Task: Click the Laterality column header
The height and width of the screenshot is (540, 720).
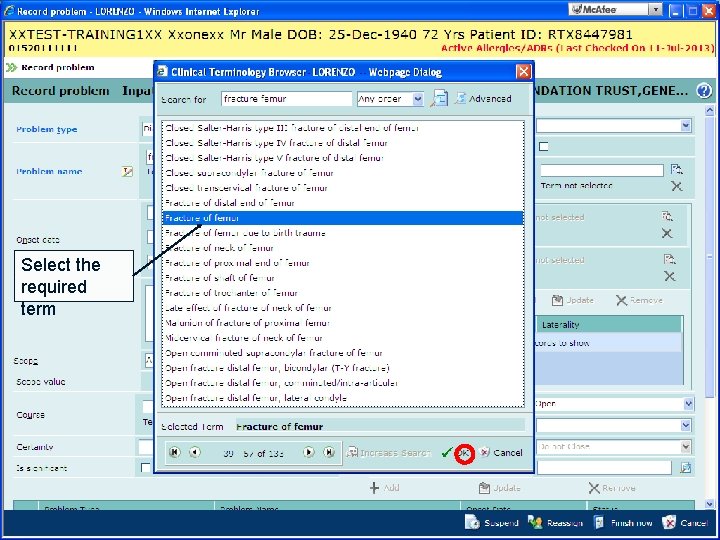Action: click(x=609, y=325)
